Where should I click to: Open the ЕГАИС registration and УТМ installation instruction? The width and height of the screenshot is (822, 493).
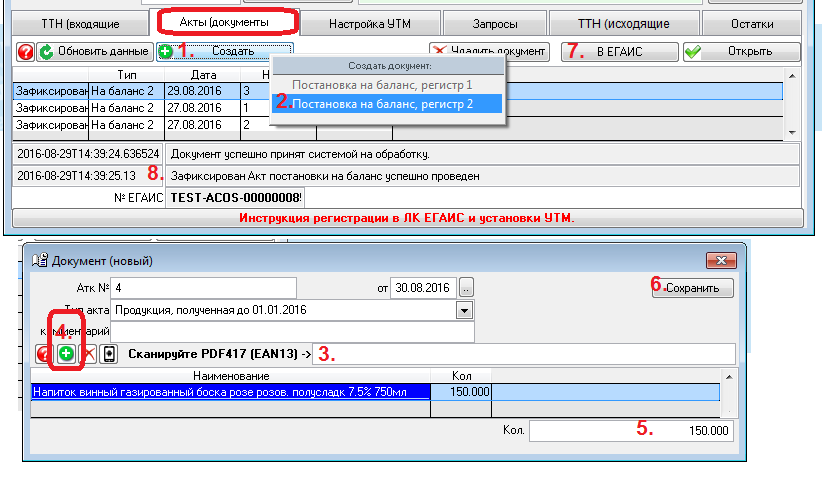[408, 217]
